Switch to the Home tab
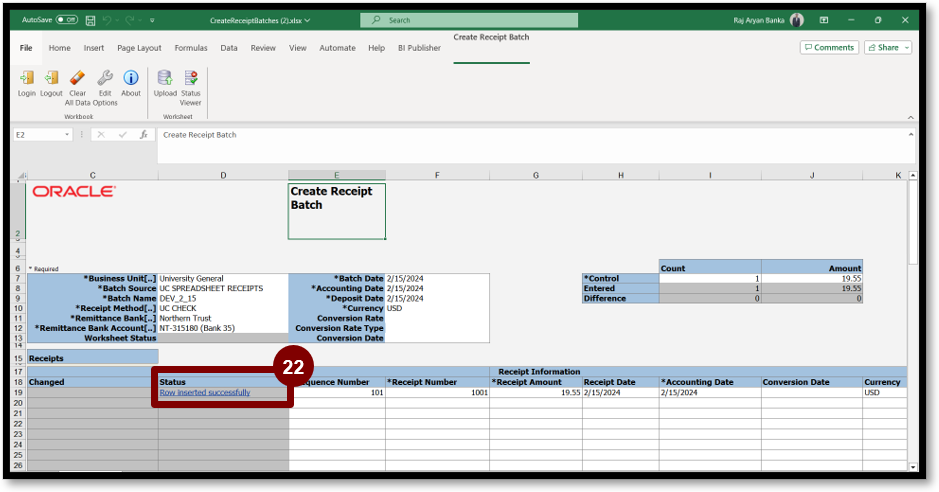Image resolution: width=939 pixels, height=492 pixels. tap(59, 48)
